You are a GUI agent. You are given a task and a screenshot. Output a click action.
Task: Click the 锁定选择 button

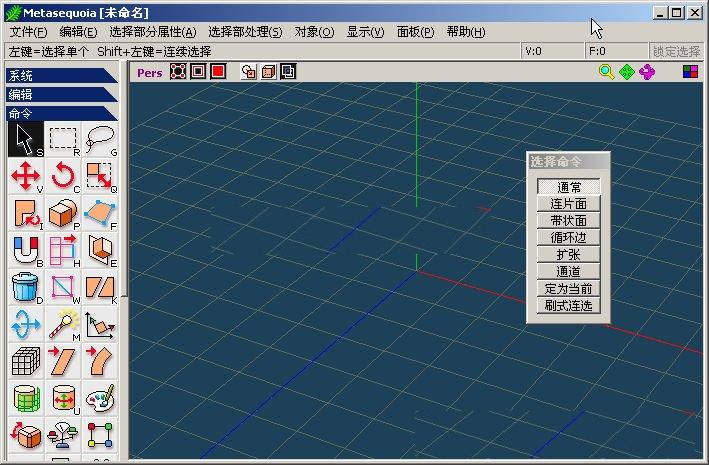[x=676, y=52]
